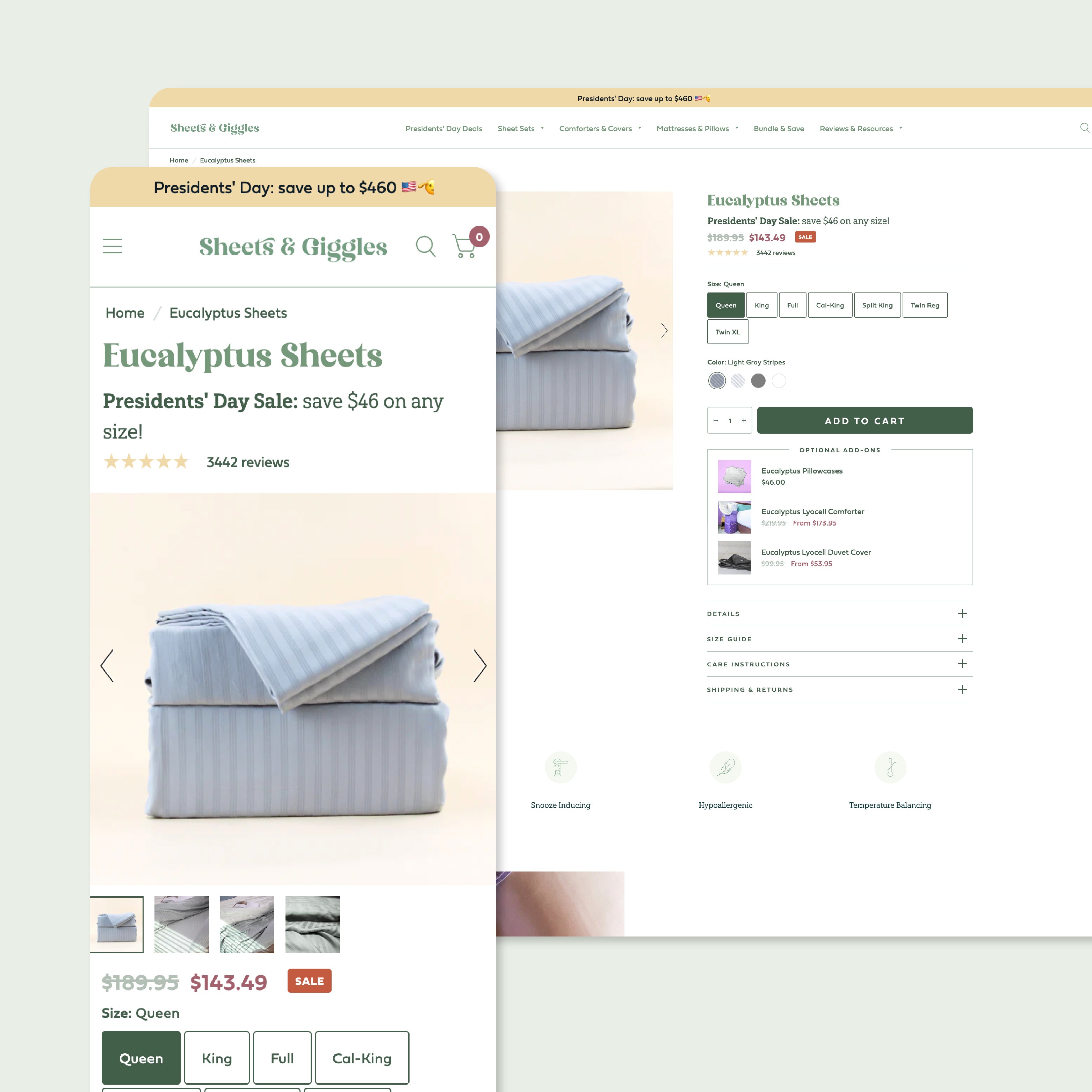Click the Snooze Inducing door hanger icon

pyautogui.click(x=560, y=768)
